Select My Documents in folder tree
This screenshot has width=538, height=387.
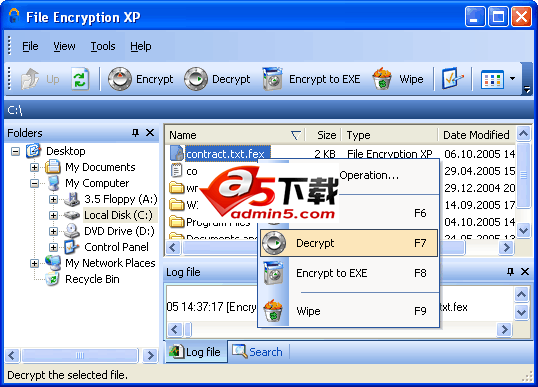(100, 167)
